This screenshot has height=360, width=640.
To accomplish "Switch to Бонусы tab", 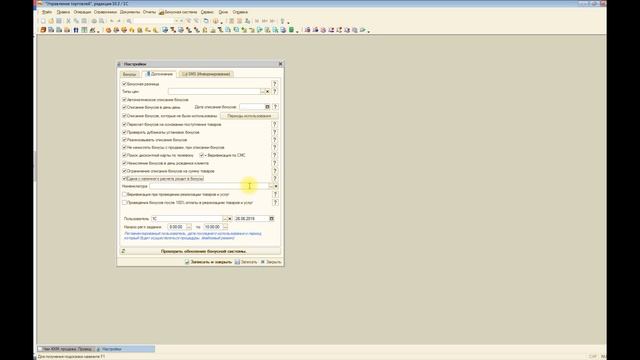I will tap(129, 74).
